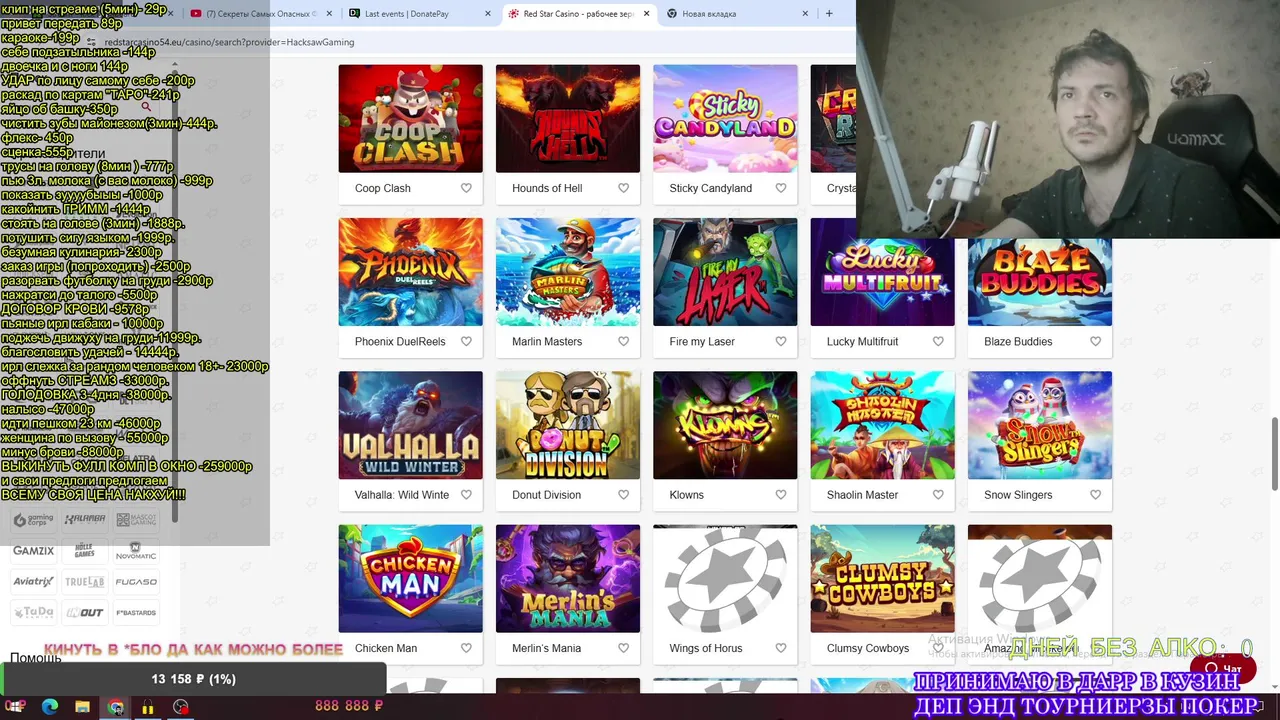The width and height of the screenshot is (1280, 720).
Task: Launch Klowns game thumbnail
Action: click(x=725, y=425)
